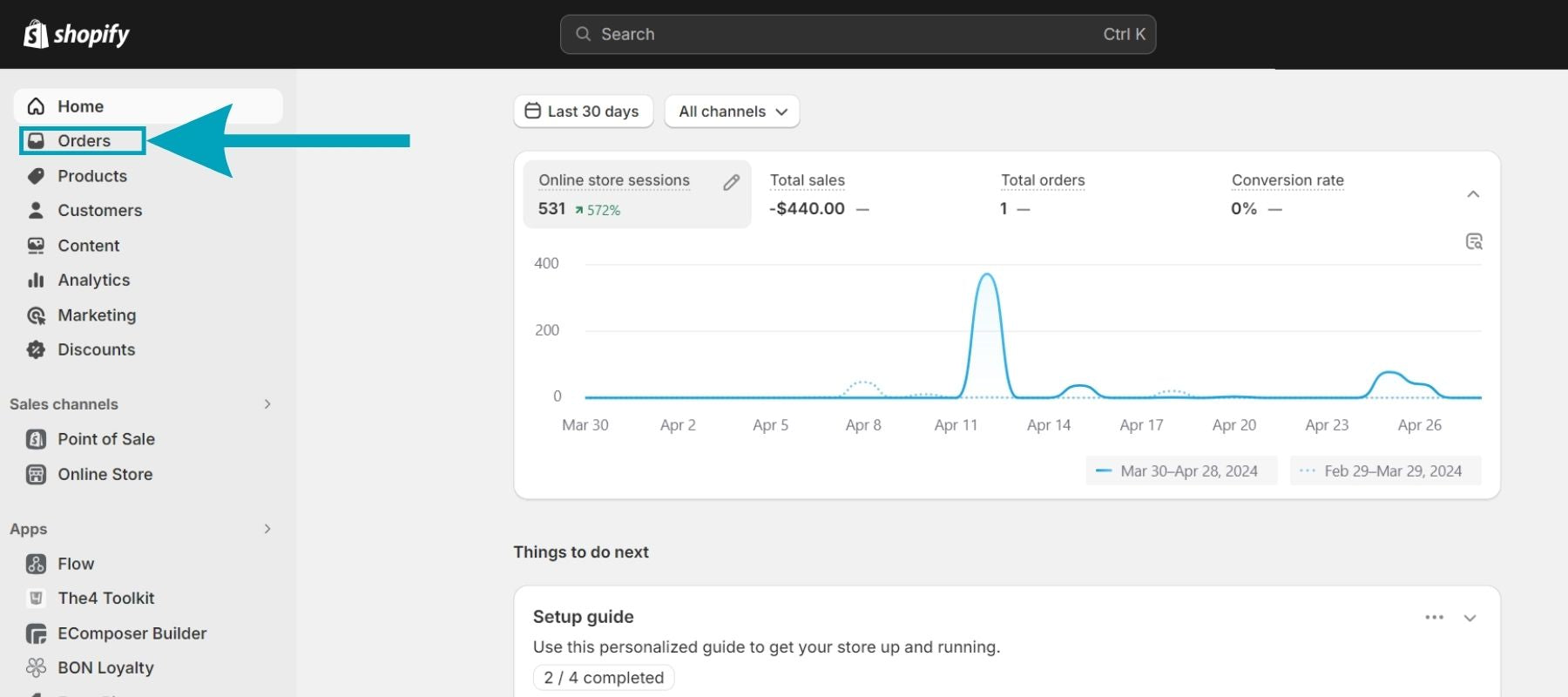Image resolution: width=1568 pixels, height=697 pixels.
Task: Click the Analytics bar chart icon
Action: click(x=36, y=281)
